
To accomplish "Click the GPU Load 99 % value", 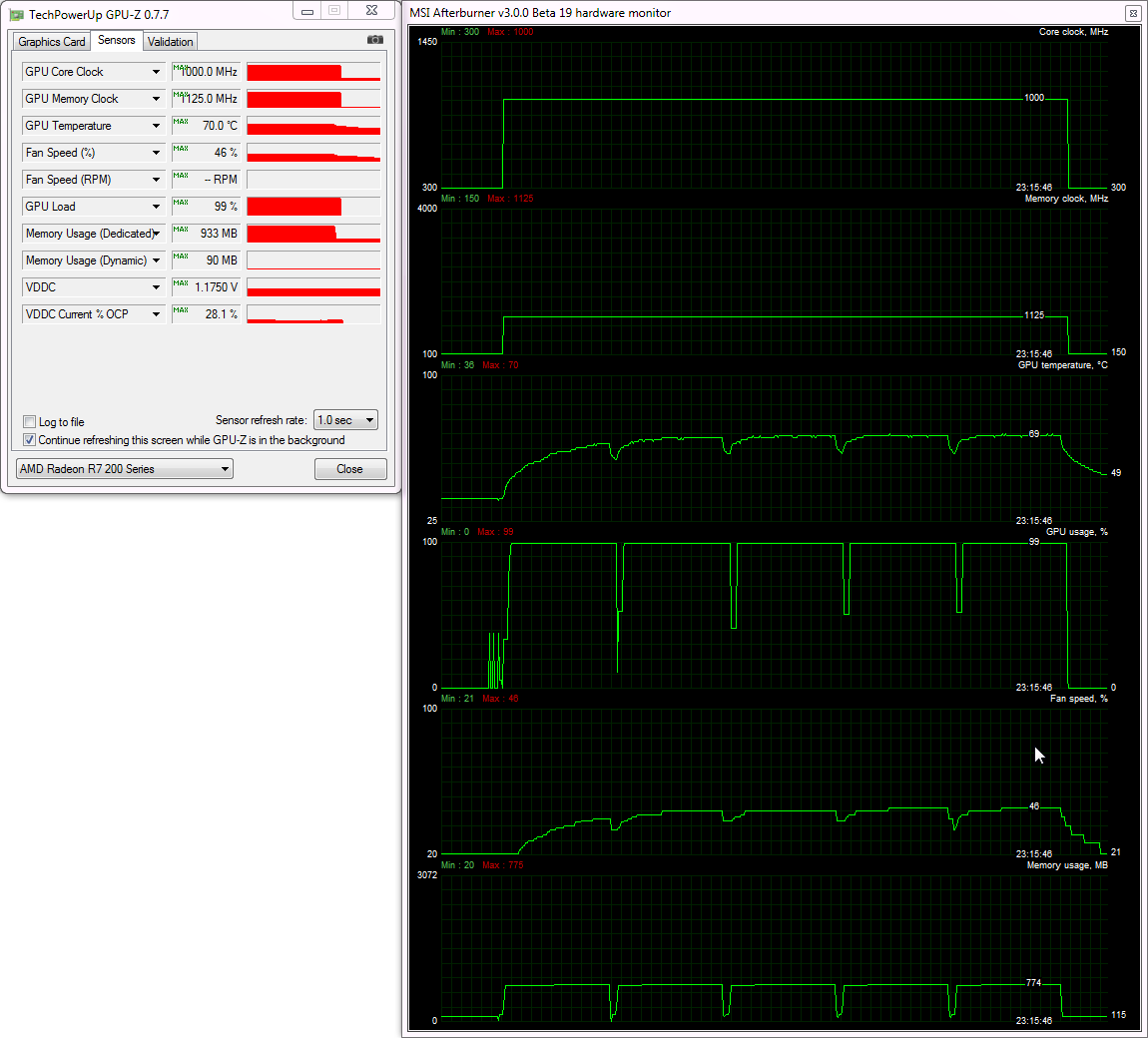I will click(206, 207).
